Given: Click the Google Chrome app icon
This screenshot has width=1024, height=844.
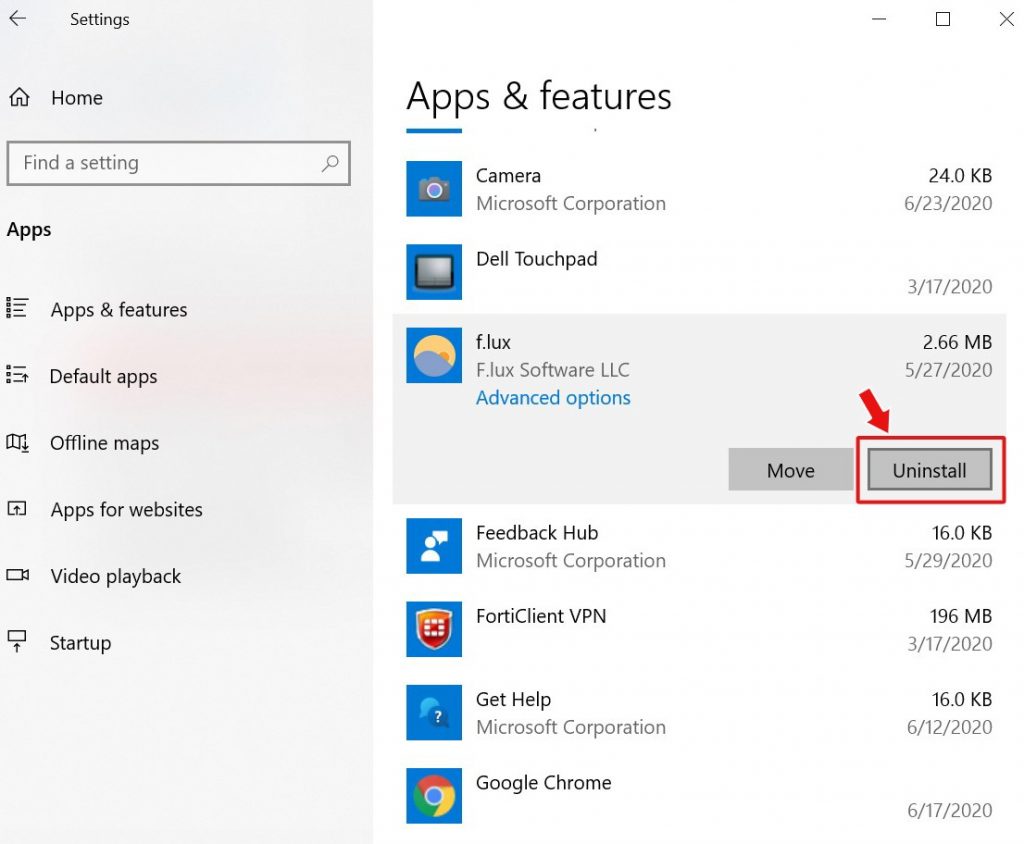Looking at the screenshot, I should 434,796.
